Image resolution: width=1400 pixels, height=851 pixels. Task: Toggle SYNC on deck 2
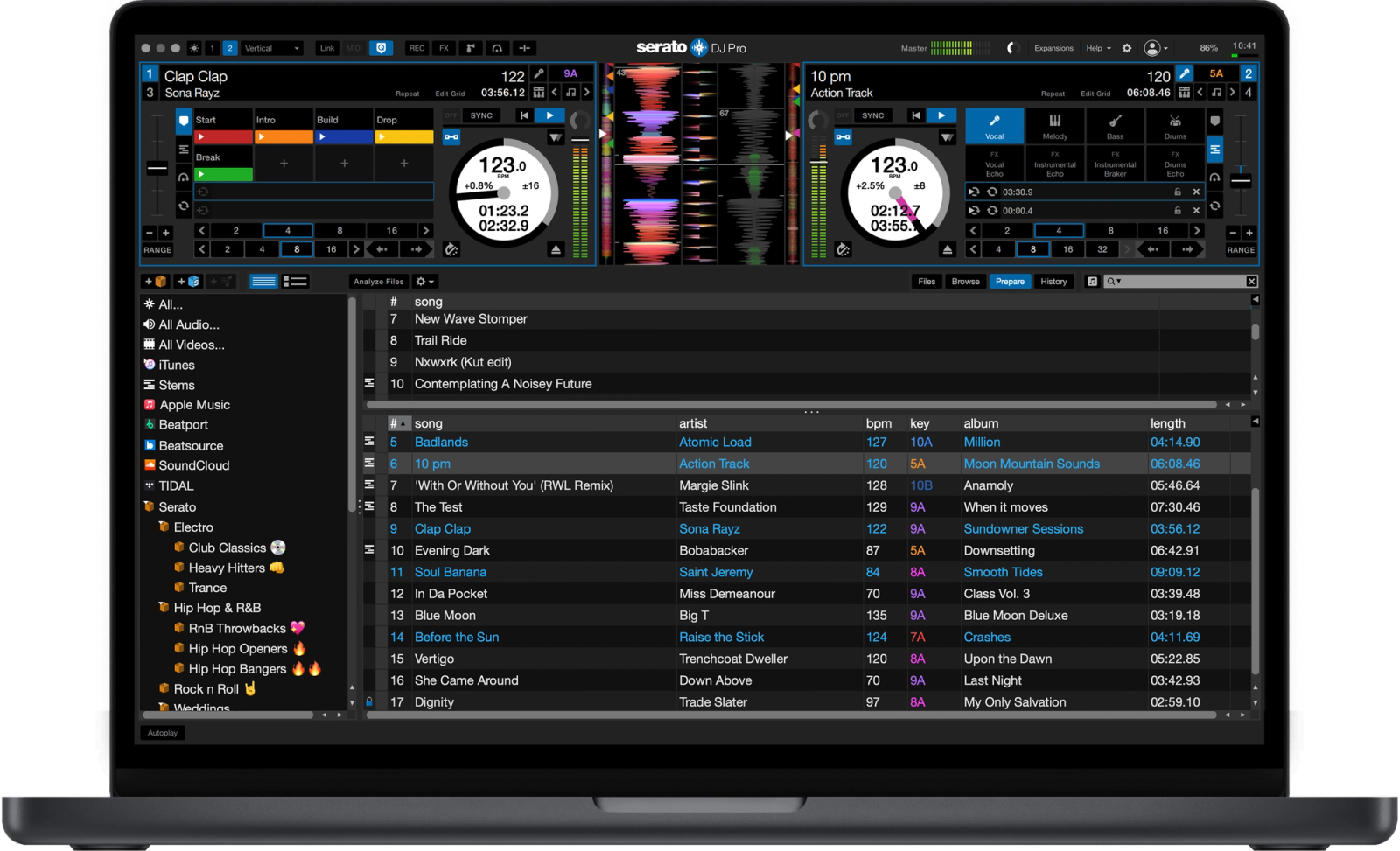pos(872,115)
